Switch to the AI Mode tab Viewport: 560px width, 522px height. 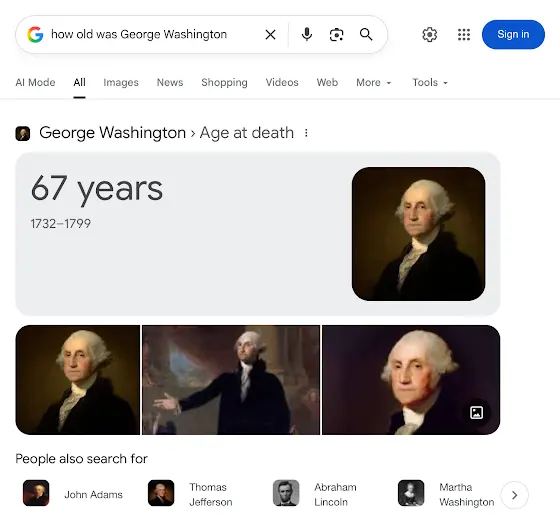(x=35, y=82)
